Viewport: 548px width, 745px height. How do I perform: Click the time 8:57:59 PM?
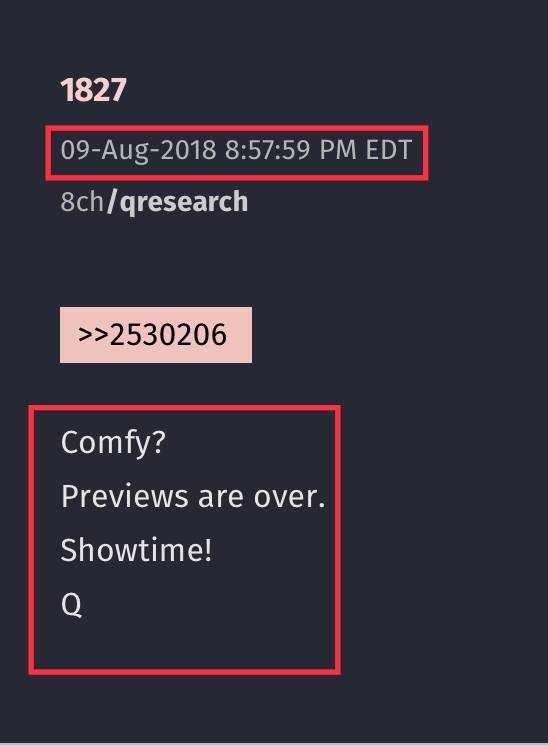click(291, 150)
